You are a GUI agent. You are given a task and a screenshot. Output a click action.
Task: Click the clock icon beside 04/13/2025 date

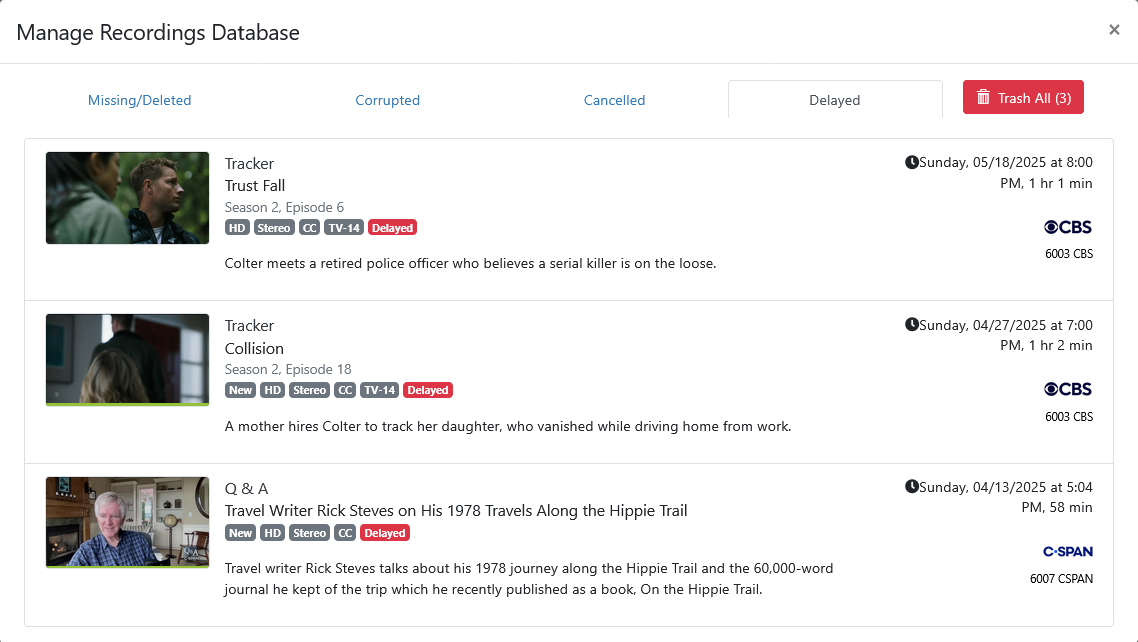911,487
